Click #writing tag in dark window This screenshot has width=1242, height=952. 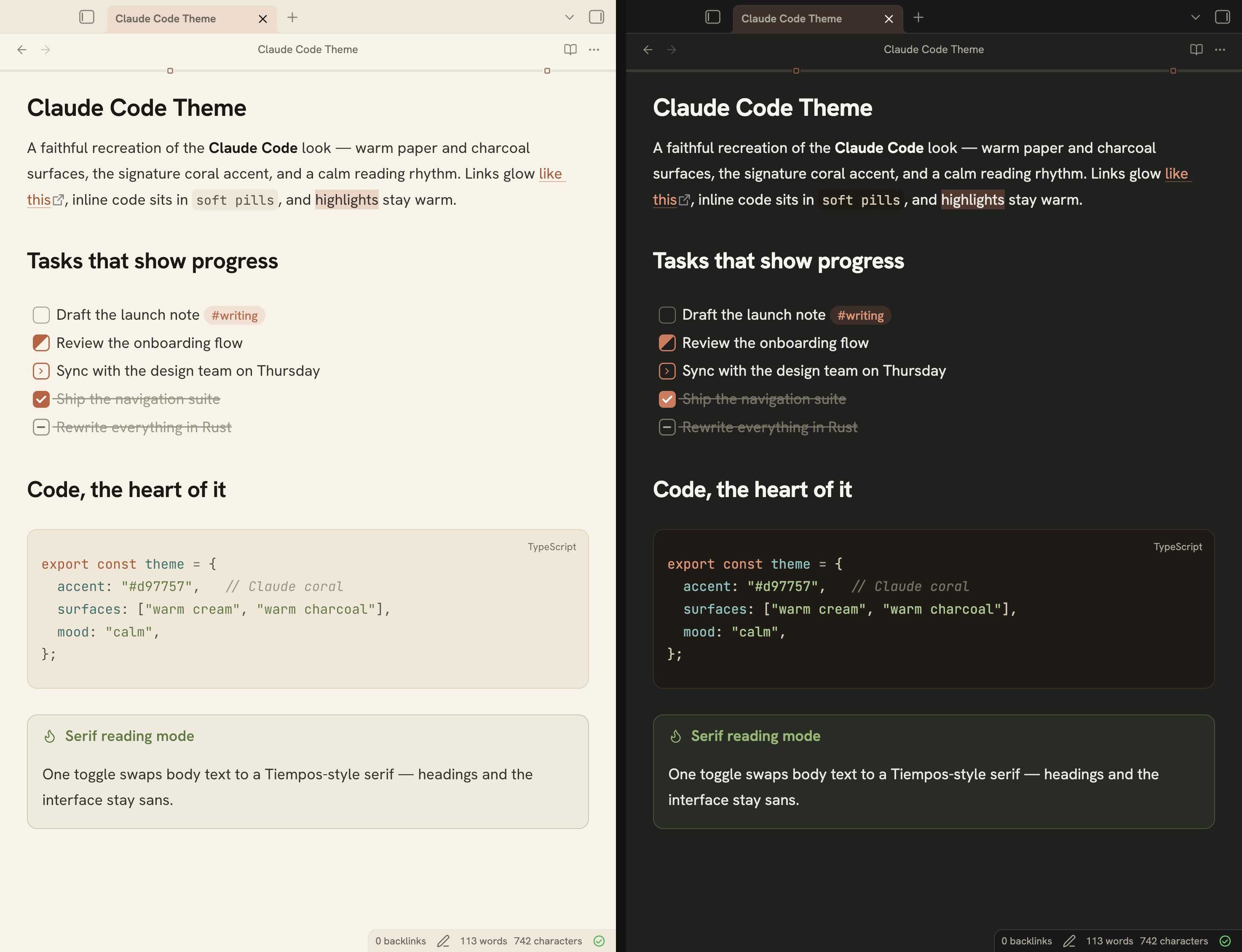click(861, 316)
